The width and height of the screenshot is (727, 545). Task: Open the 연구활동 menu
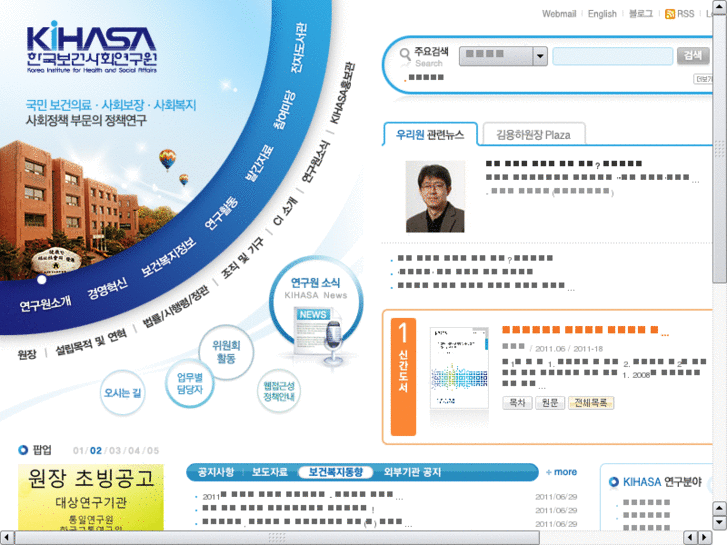(221, 213)
